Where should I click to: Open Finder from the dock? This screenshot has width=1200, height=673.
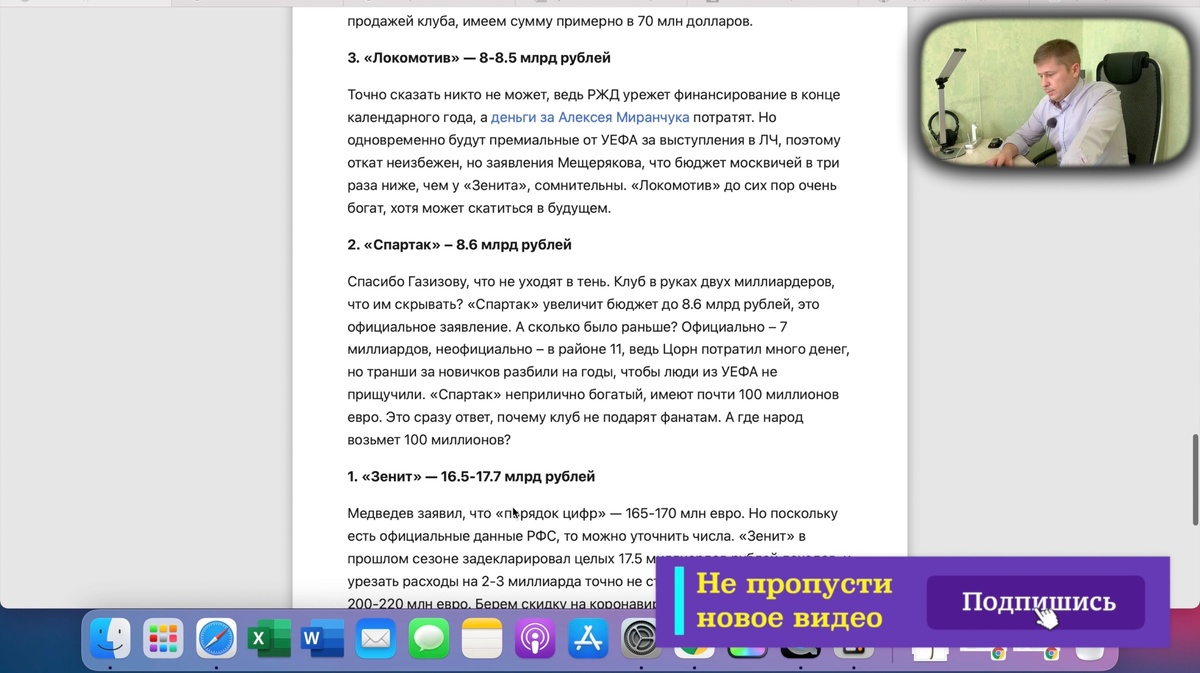[110, 638]
